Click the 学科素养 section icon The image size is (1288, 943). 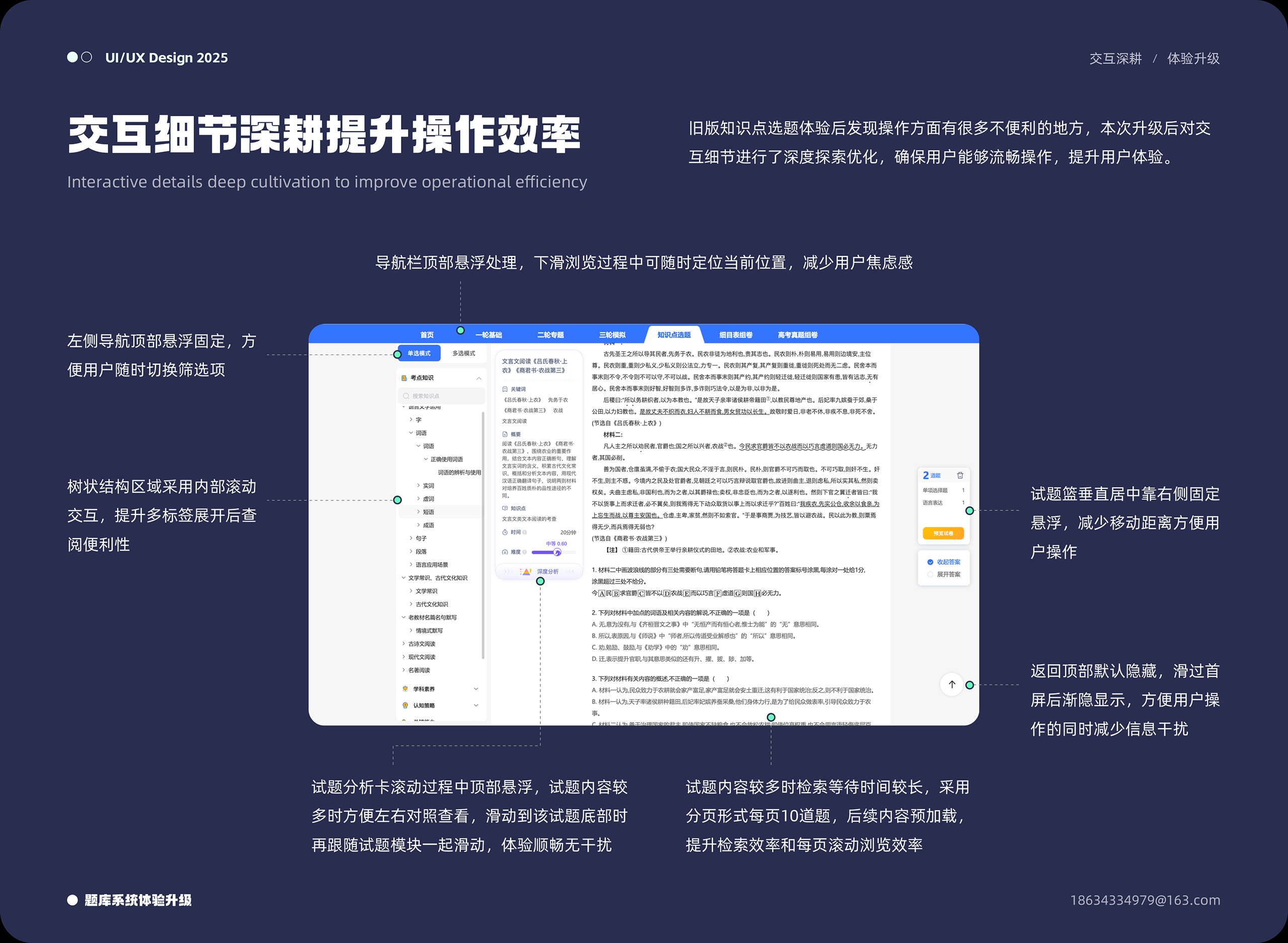[x=405, y=689]
